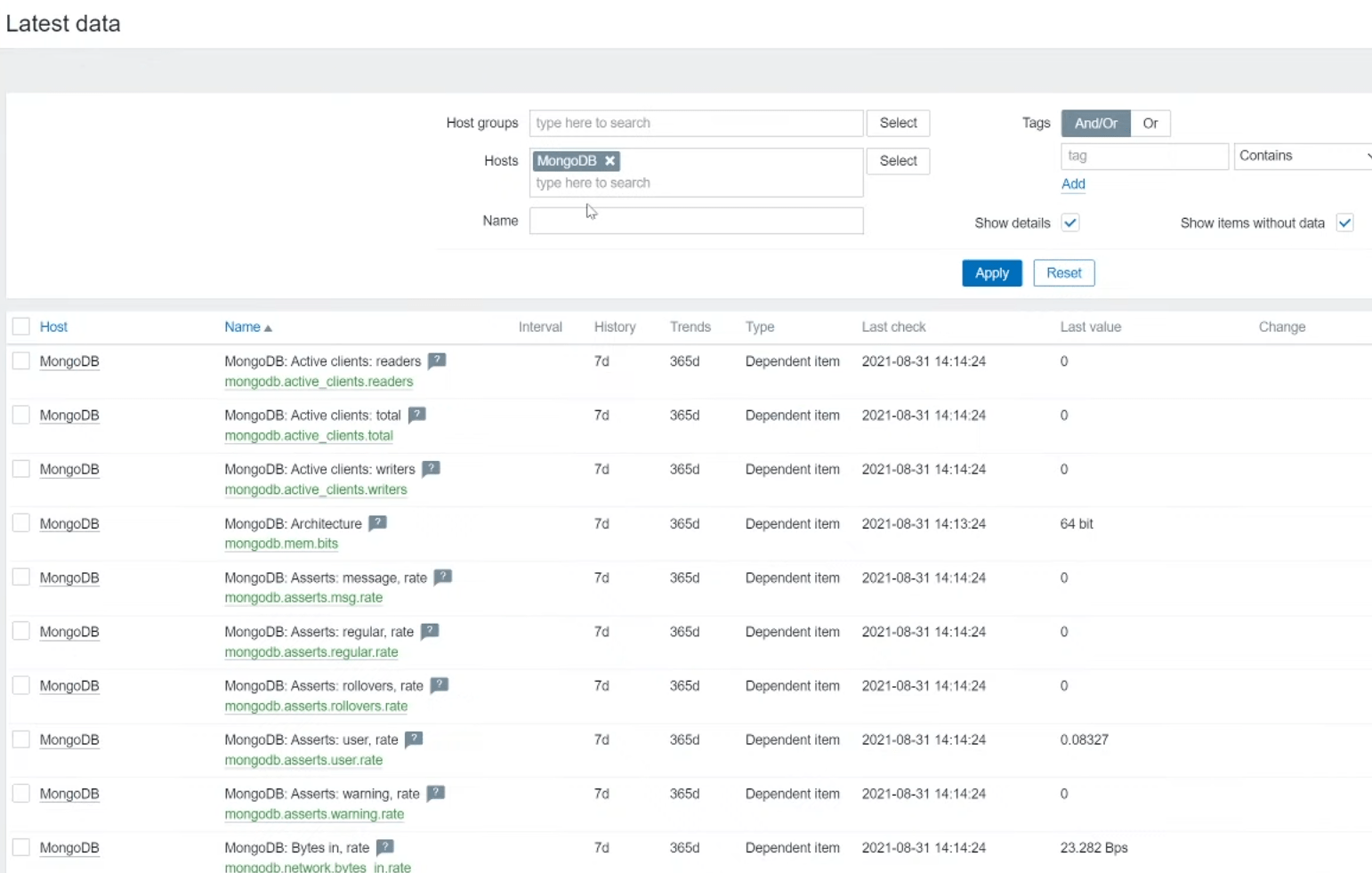Open help icon for Asserts: warning, rate
1372x873 pixels.
pos(436,794)
